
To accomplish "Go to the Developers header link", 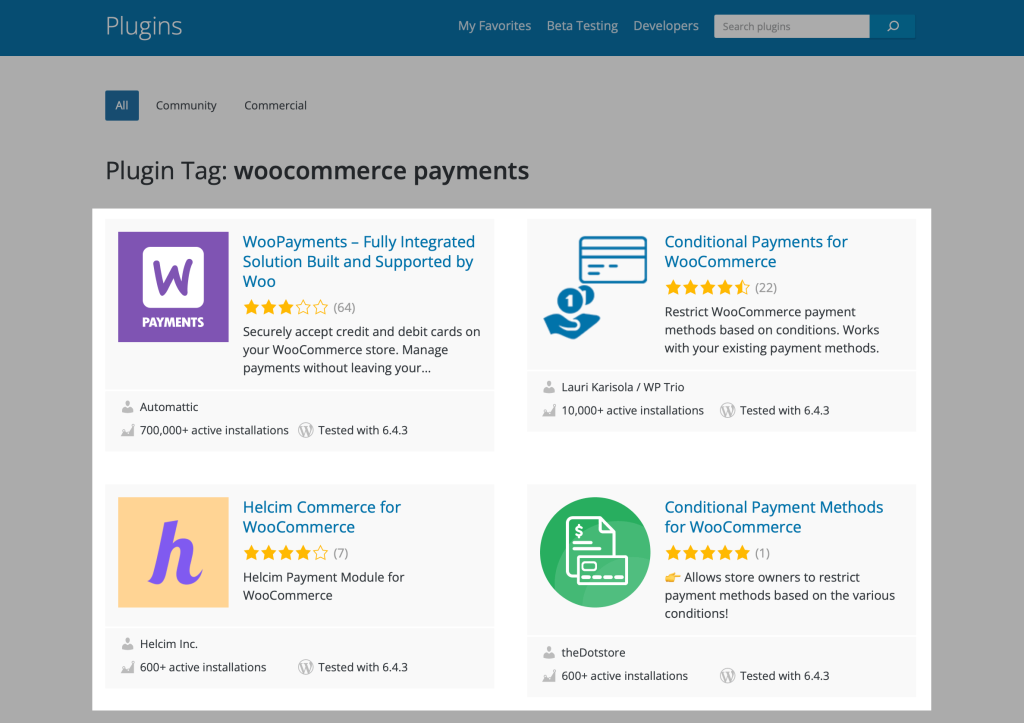I will [x=666, y=26].
